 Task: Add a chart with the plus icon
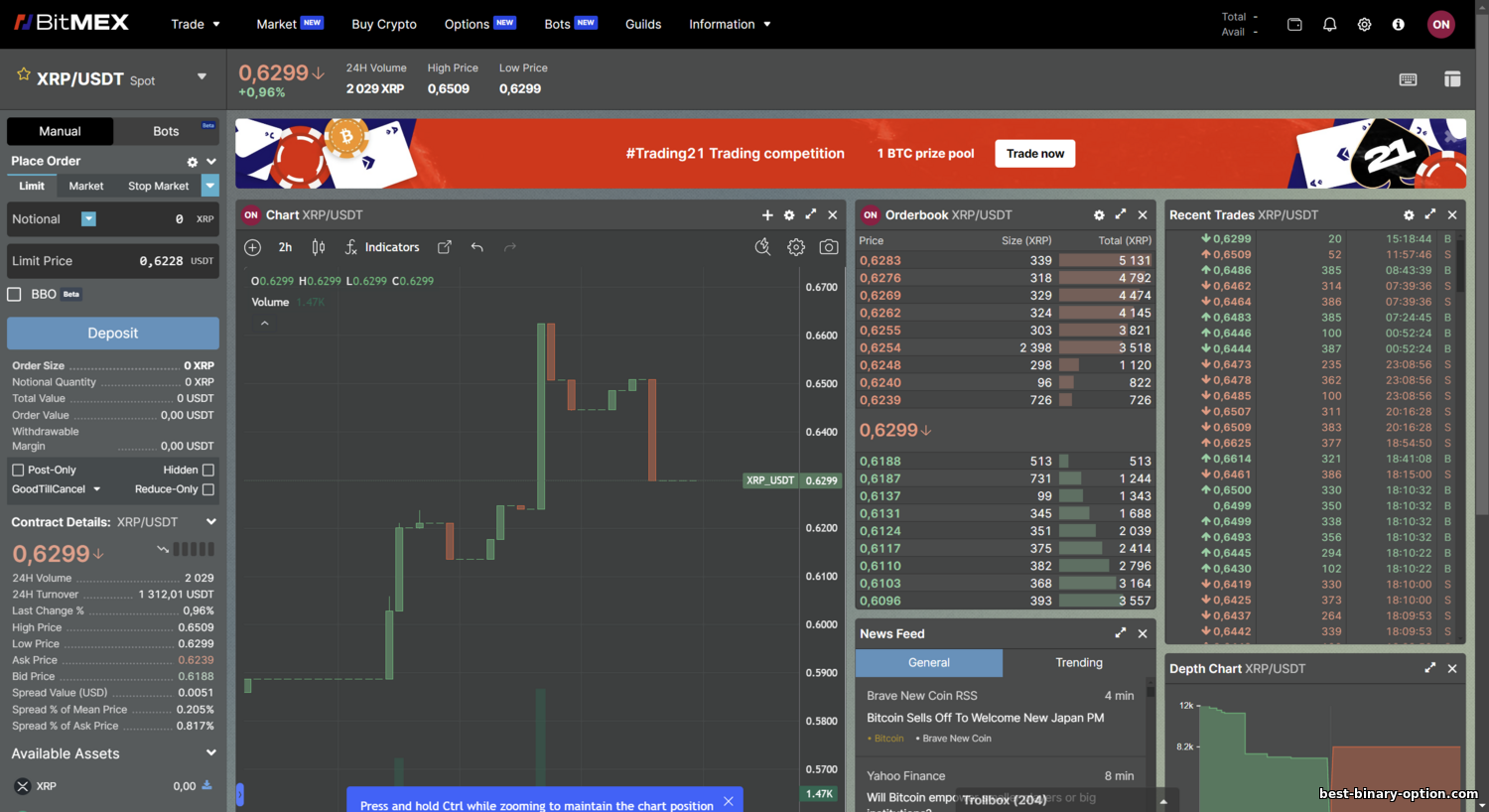point(767,214)
